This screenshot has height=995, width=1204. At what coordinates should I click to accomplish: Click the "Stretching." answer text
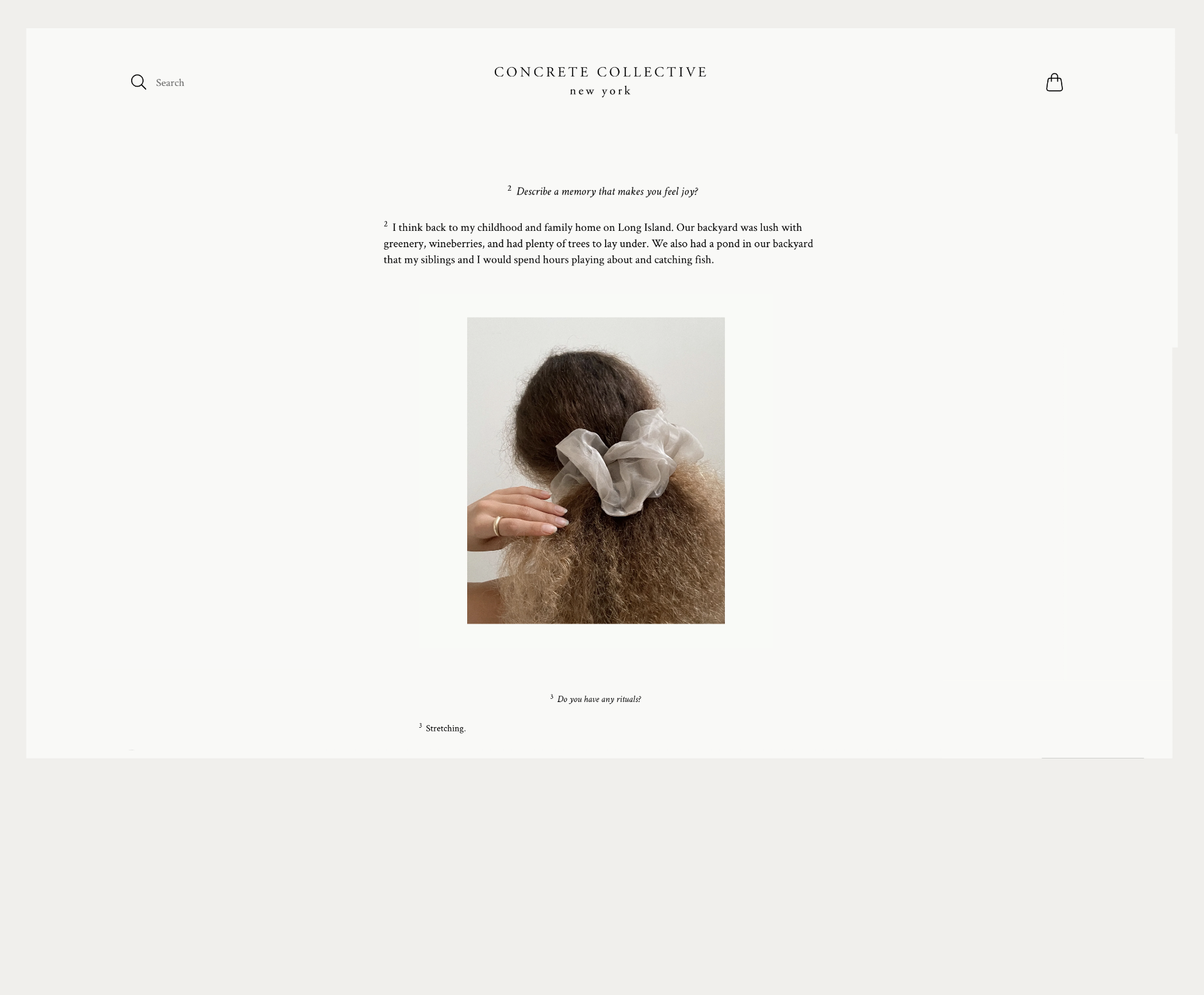click(446, 728)
